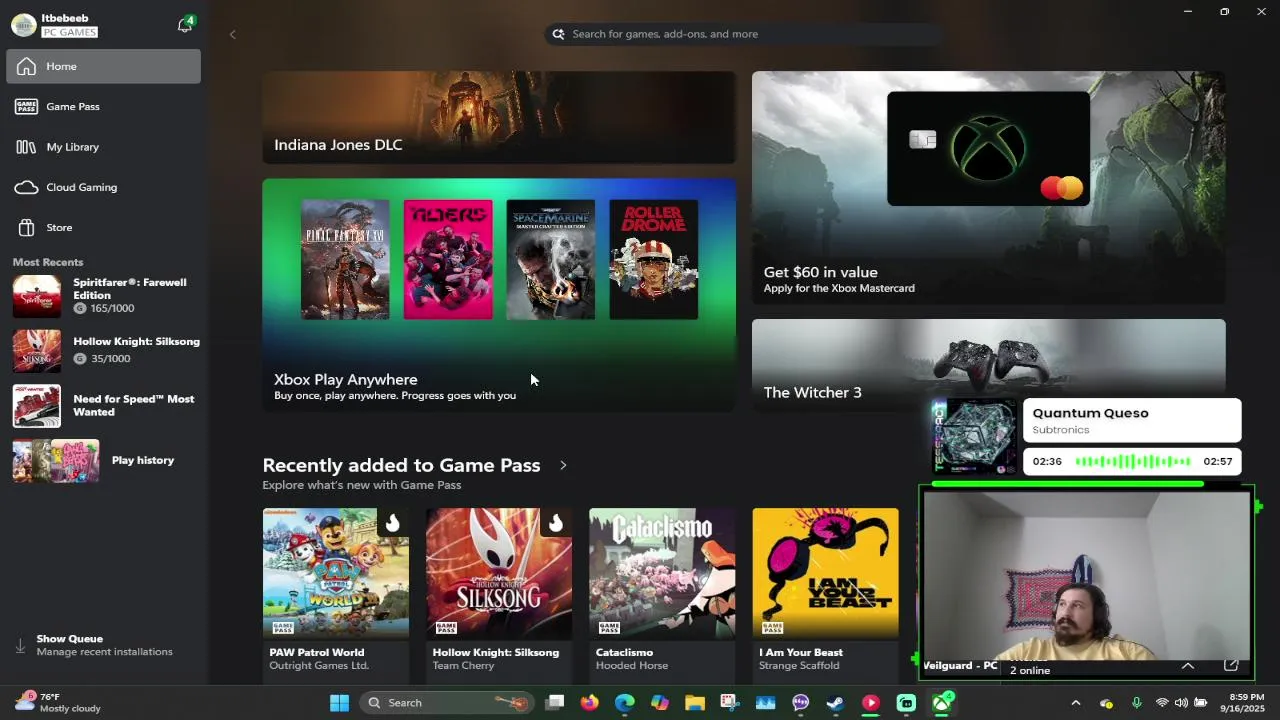Screen dimensions: 1280x720
Task: Expand Recently added to Game Pass arrow
Action: (x=563, y=465)
